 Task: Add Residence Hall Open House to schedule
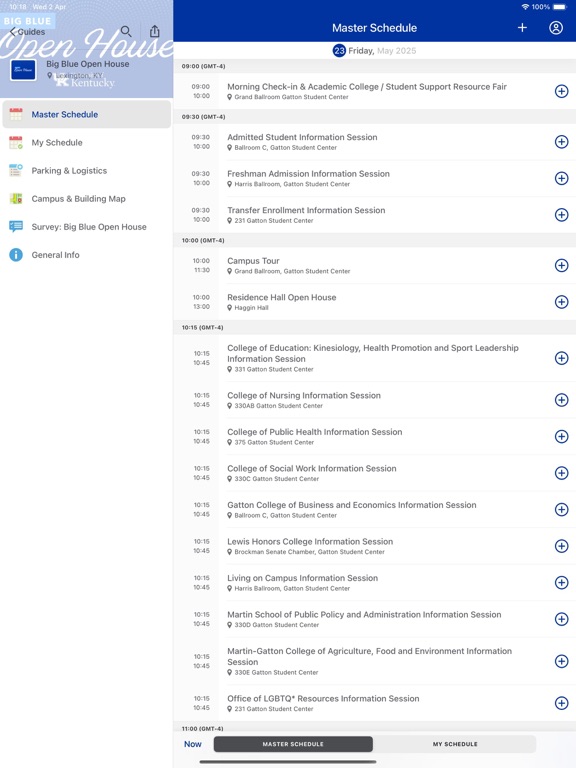coord(561,302)
